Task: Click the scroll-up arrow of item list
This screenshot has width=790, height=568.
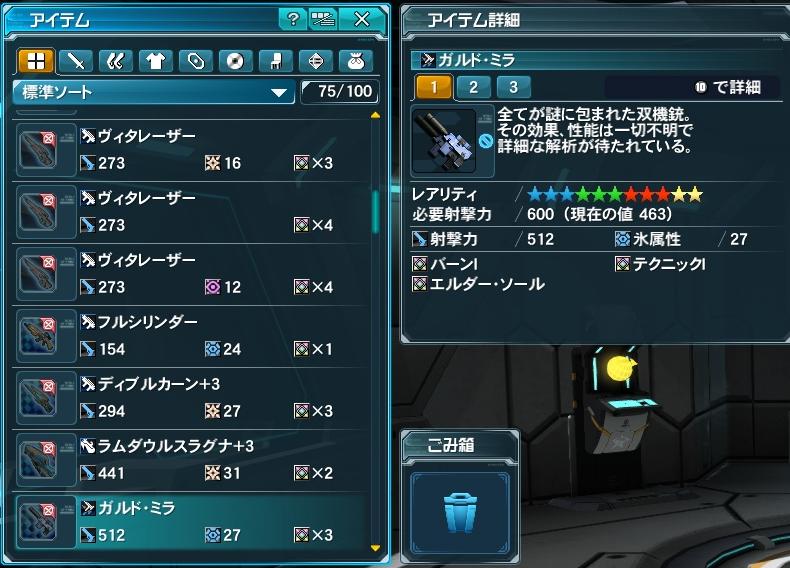Action: pyautogui.click(x=375, y=115)
